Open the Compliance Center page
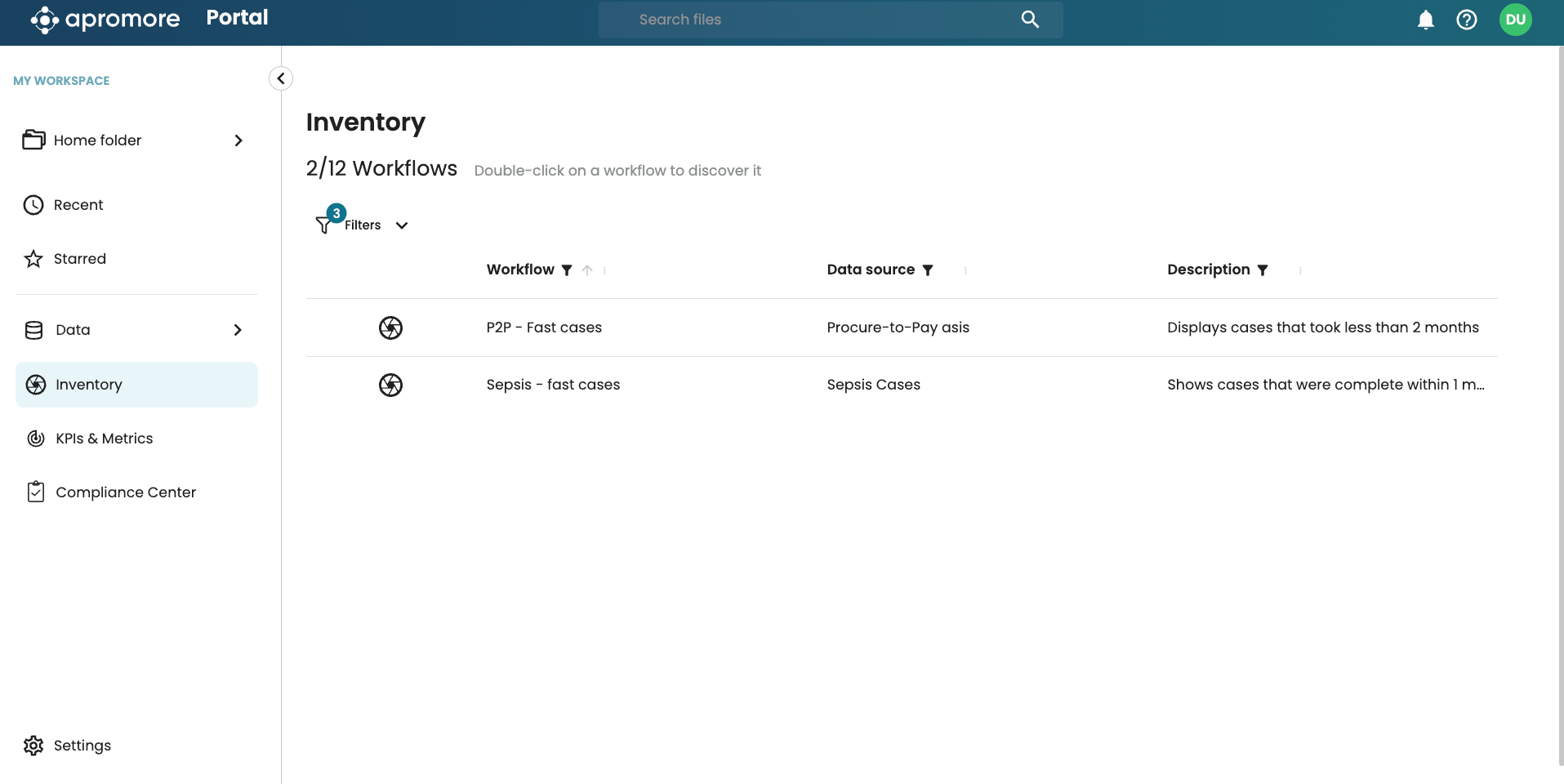Screen dimensions: 1564x784 coord(125,492)
